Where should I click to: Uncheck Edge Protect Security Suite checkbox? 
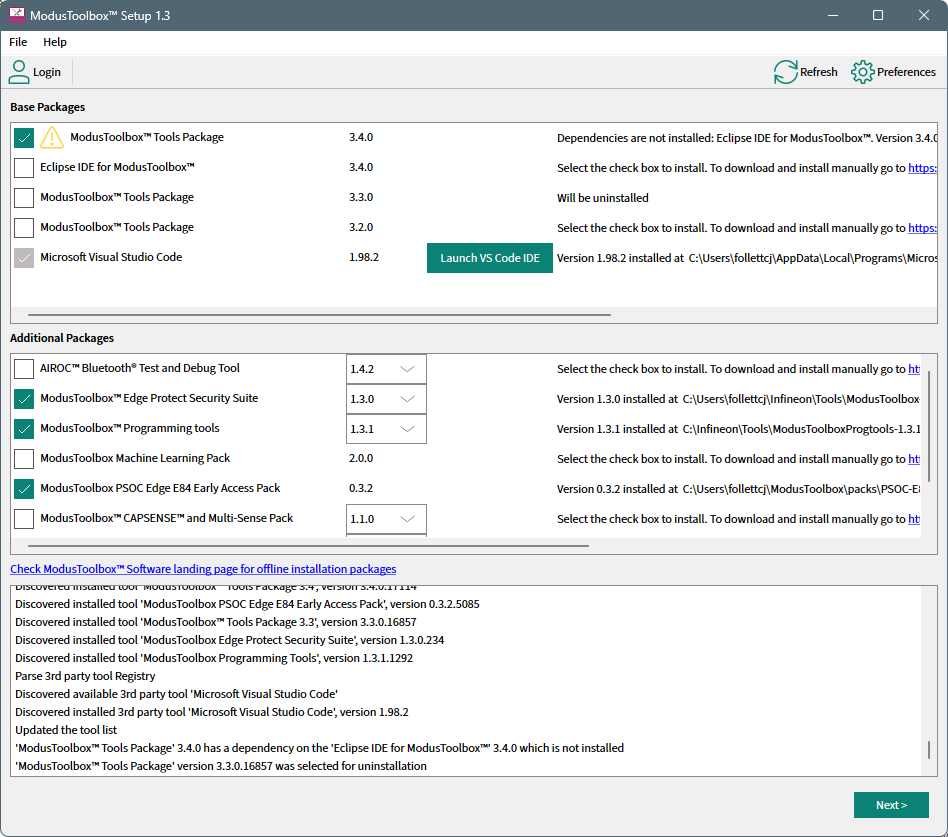[24, 399]
